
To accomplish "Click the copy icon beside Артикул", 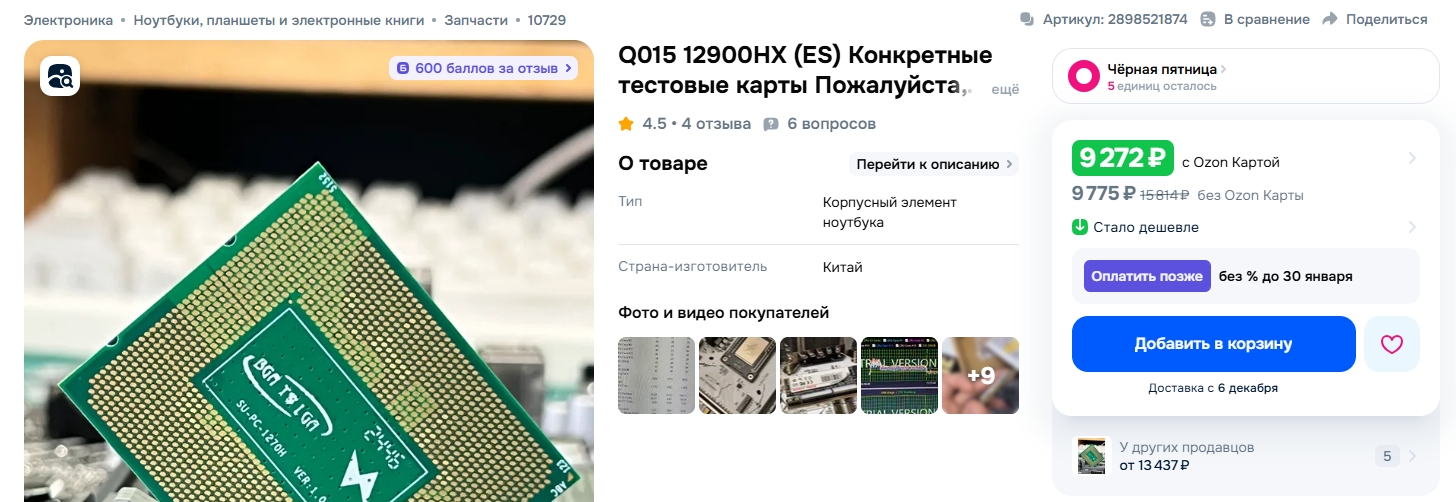I will pos(1027,19).
